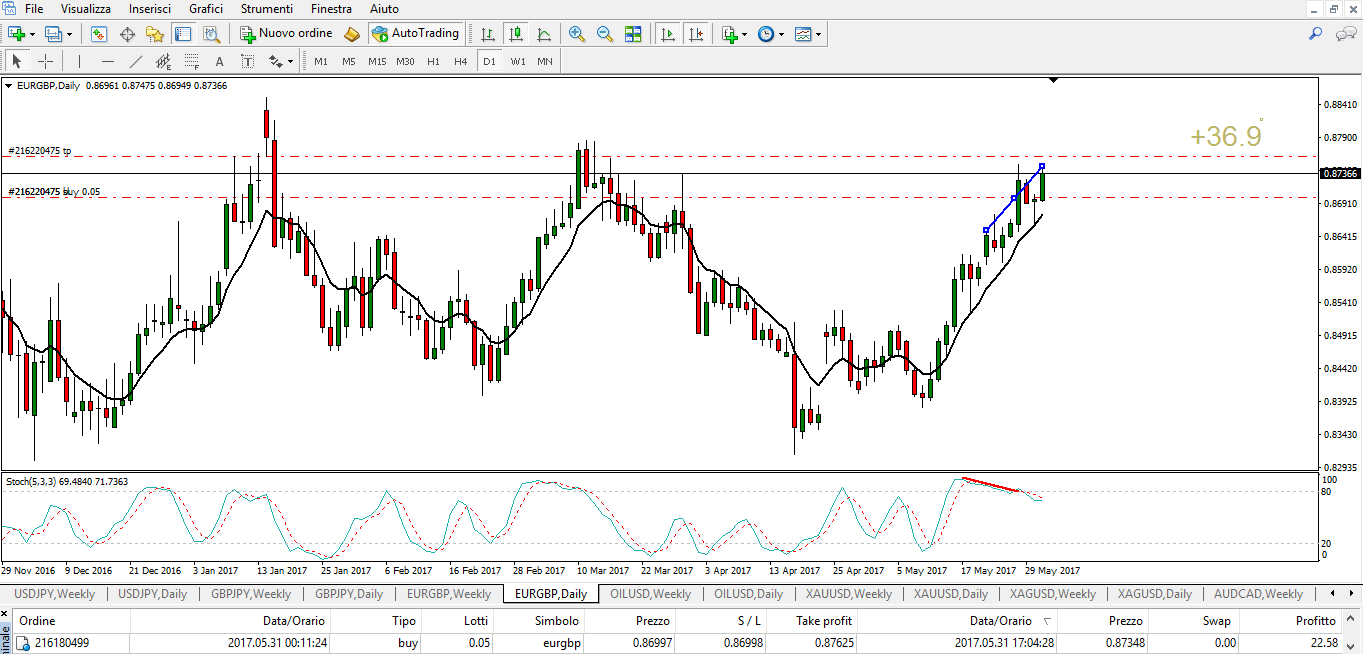This screenshot has width=1363, height=654.
Task: Select the Fibonacci Retracement tool
Action: click(192, 61)
